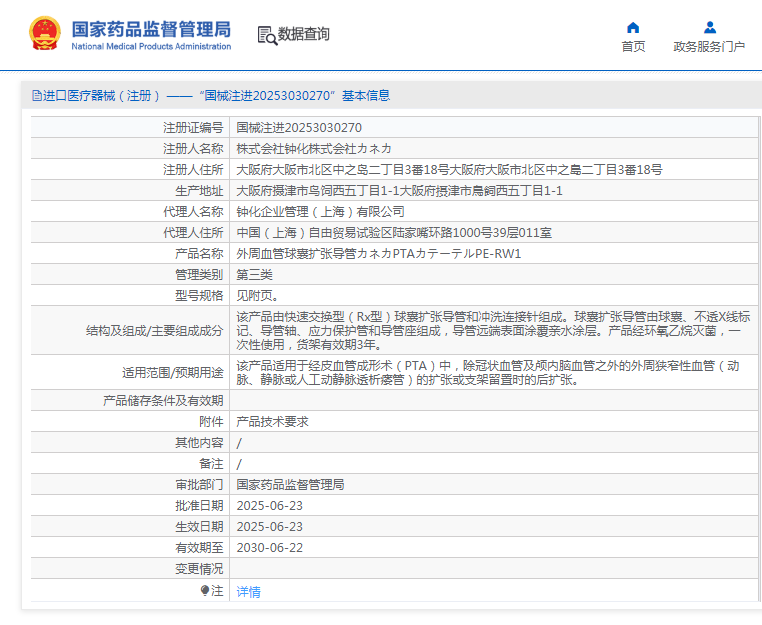Screen dimensions: 762x625
Task: Click the house icon above 首页
Action: coord(632,27)
